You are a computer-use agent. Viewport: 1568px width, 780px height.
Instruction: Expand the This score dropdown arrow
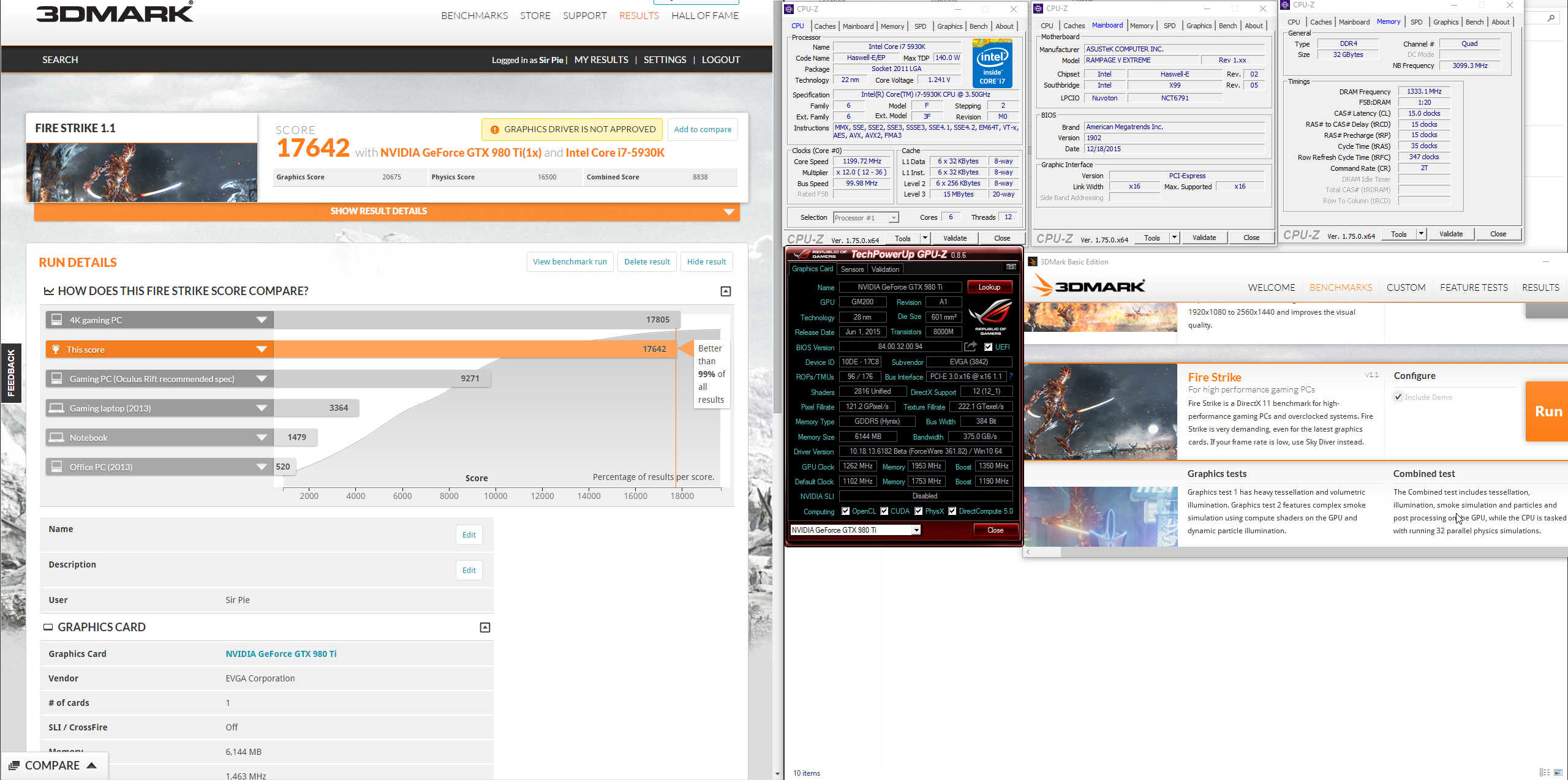click(x=262, y=349)
